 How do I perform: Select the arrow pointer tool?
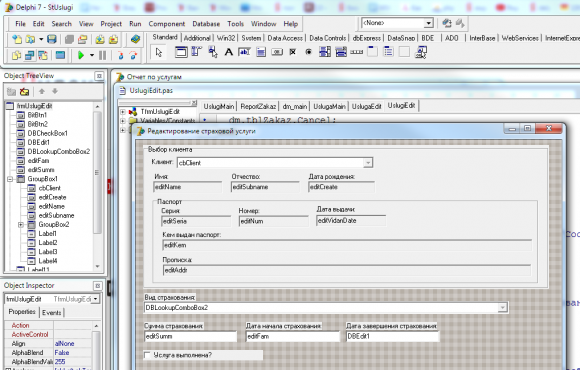click(x=159, y=52)
